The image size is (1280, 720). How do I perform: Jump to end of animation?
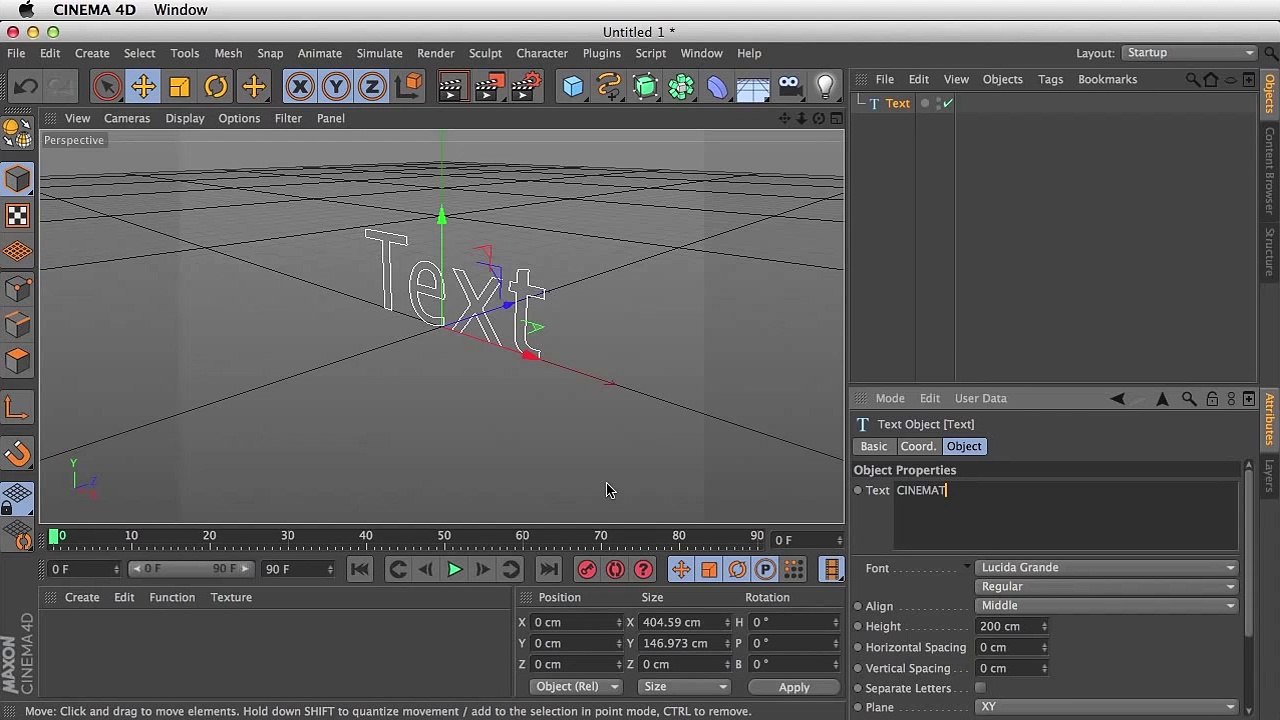[x=548, y=569]
